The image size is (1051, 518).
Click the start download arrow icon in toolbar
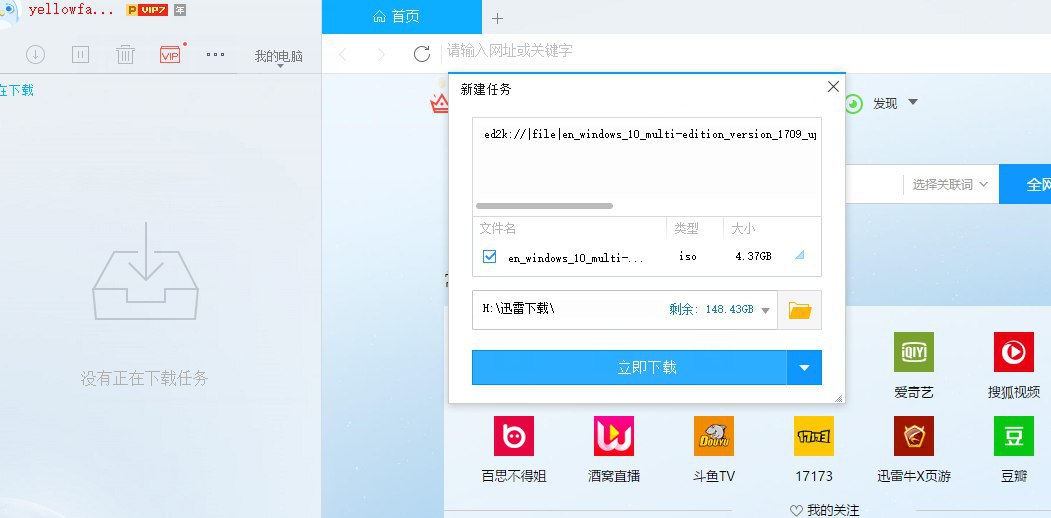35,55
